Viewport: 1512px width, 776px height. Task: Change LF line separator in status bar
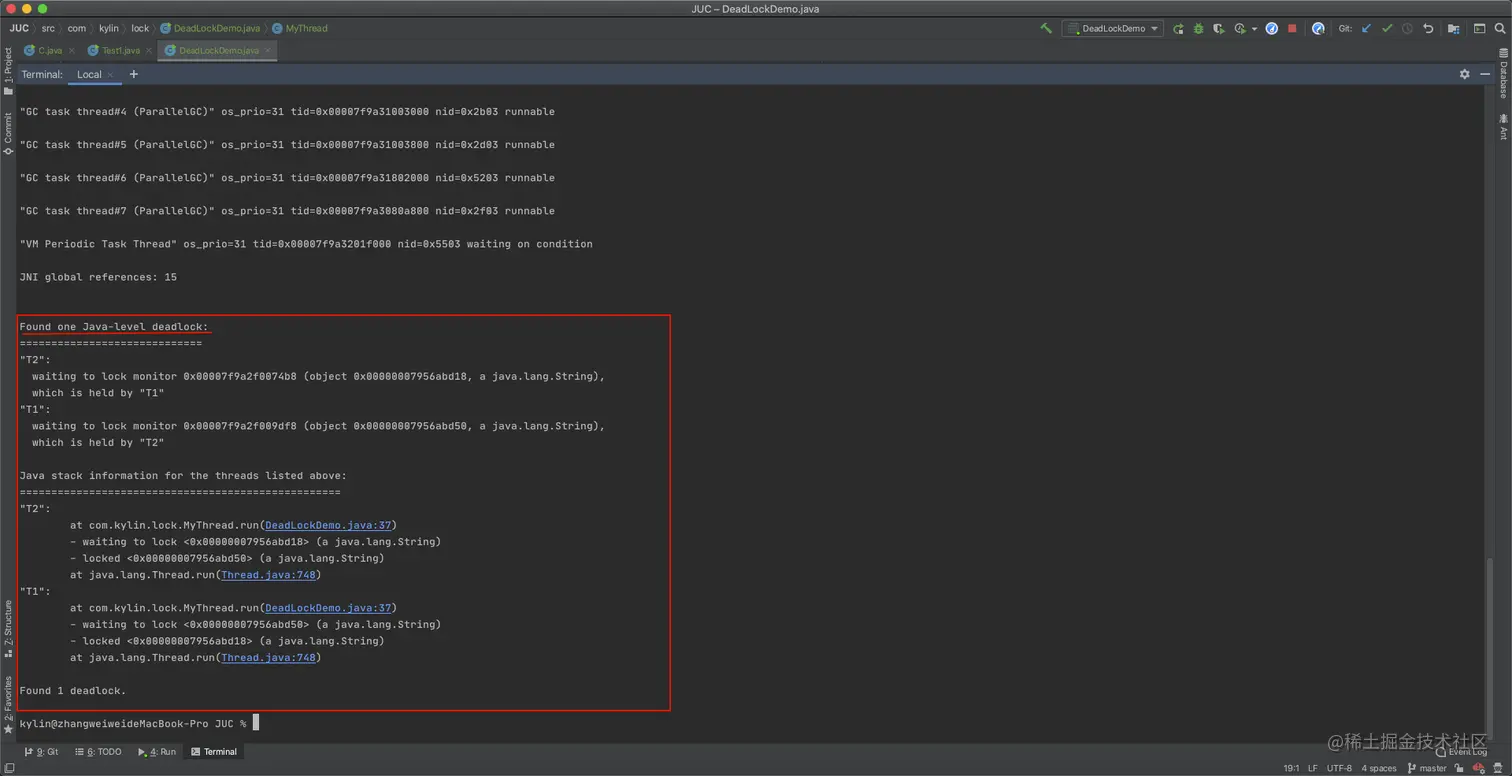[1313, 768]
